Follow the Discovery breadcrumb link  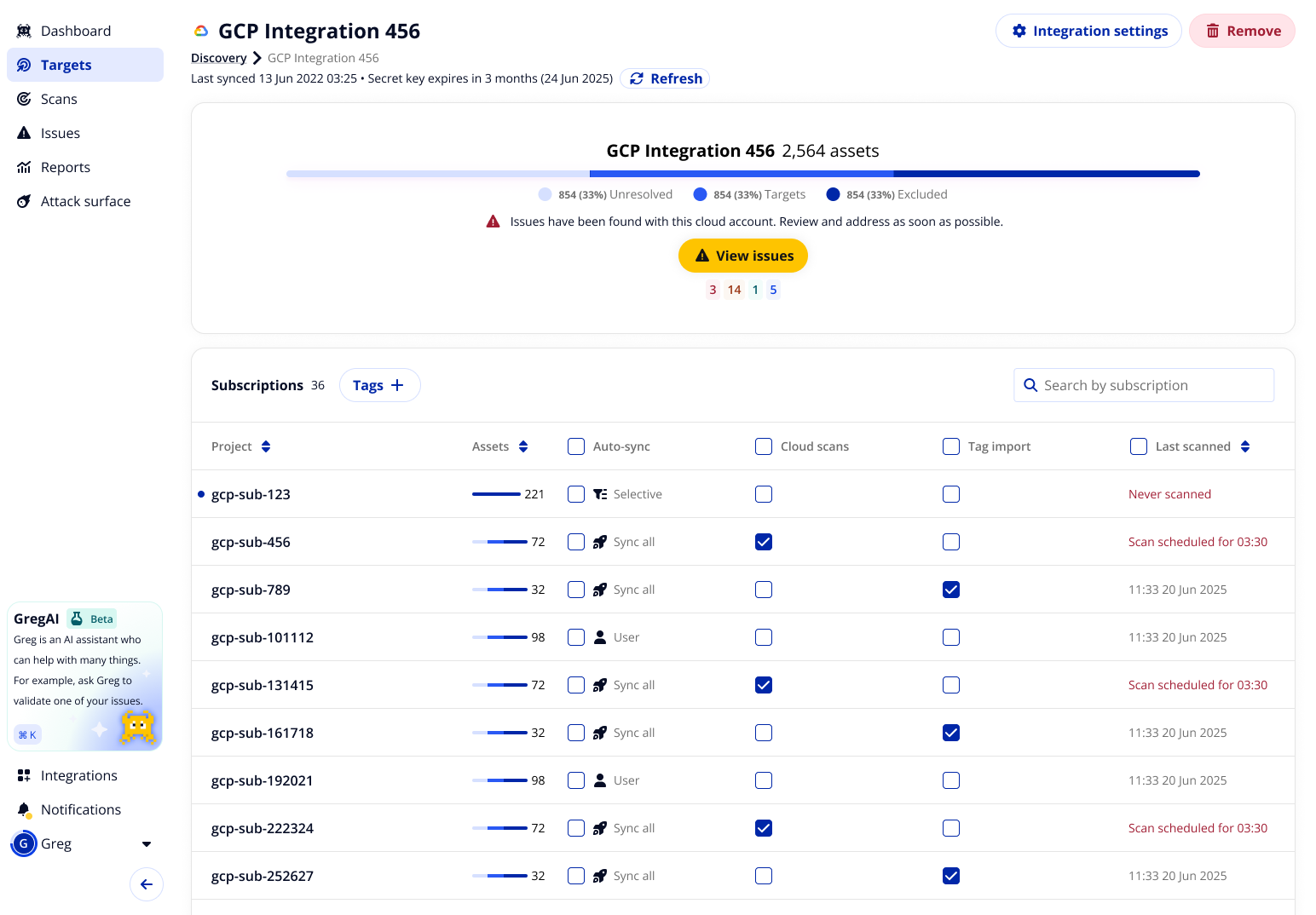pyautogui.click(x=218, y=58)
